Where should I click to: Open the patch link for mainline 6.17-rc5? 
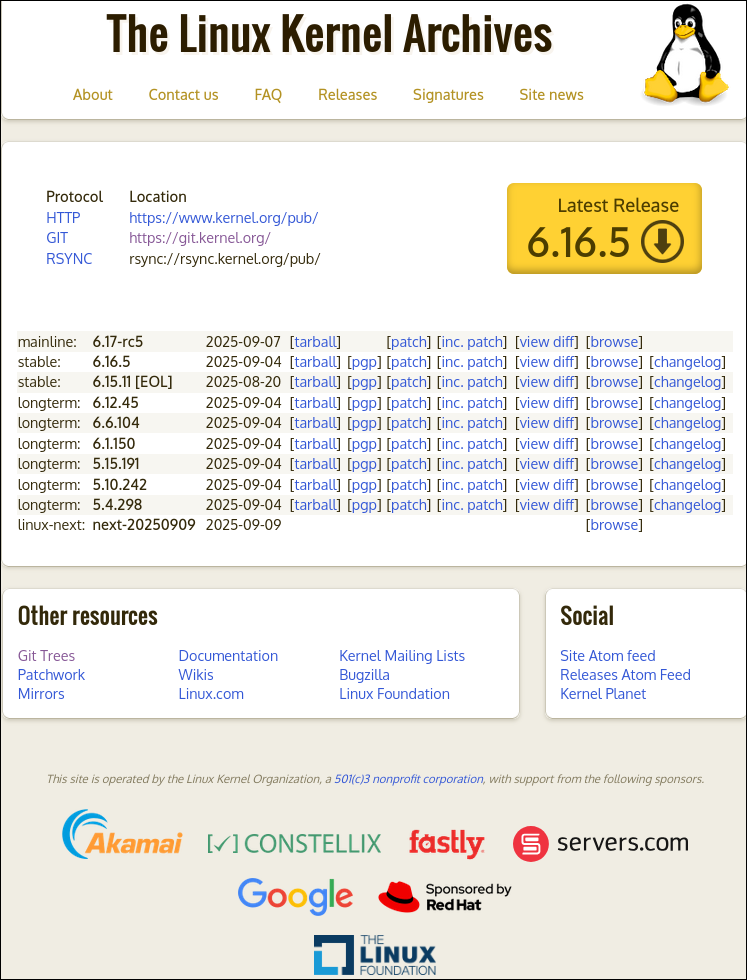tap(409, 342)
